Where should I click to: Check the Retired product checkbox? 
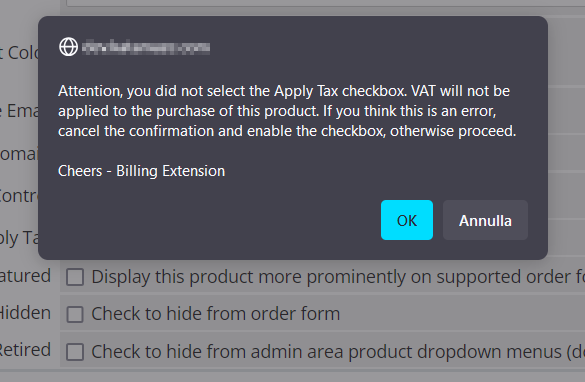tap(75, 352)
